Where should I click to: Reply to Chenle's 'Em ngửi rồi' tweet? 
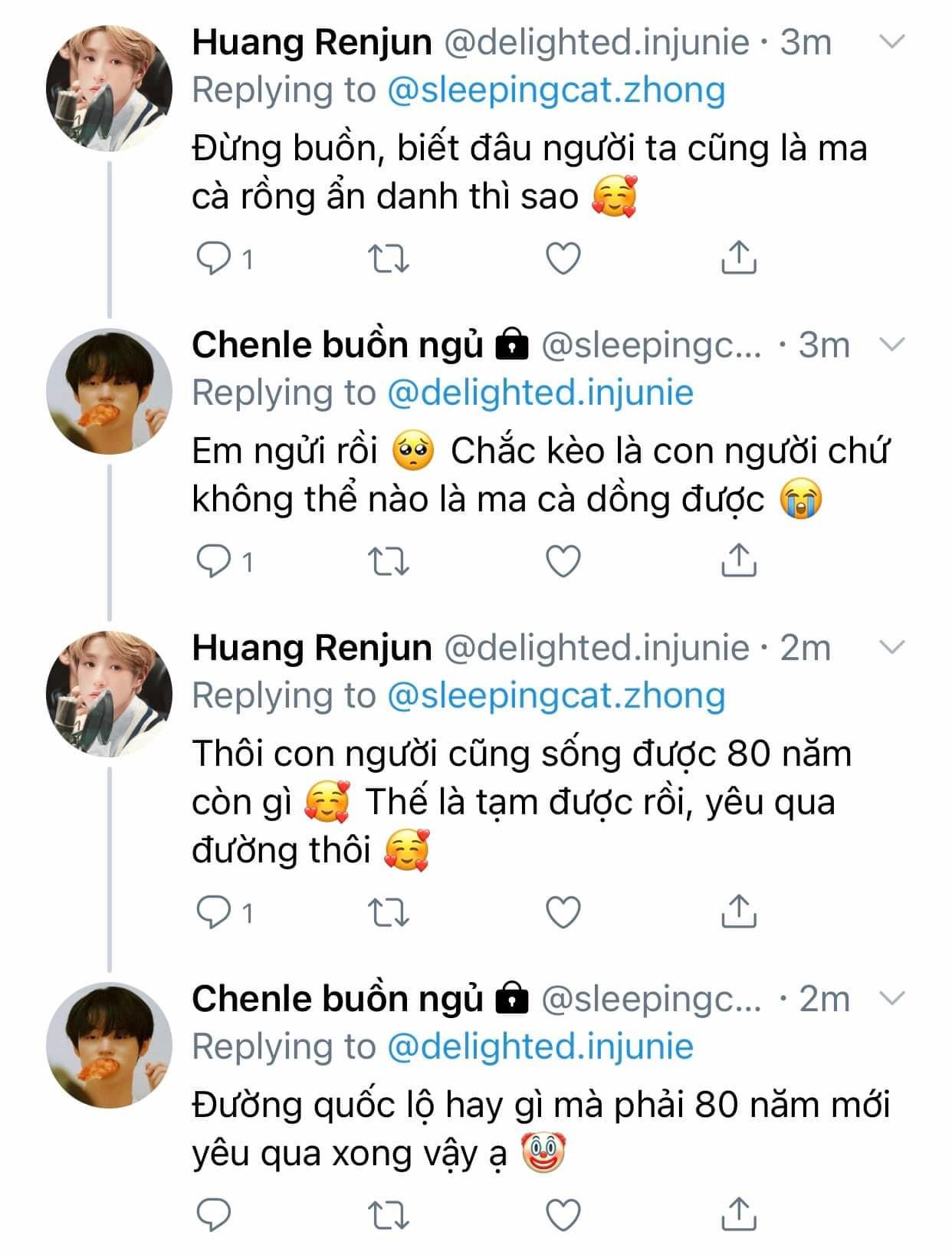pyautogui.click(x=214, y=561)
